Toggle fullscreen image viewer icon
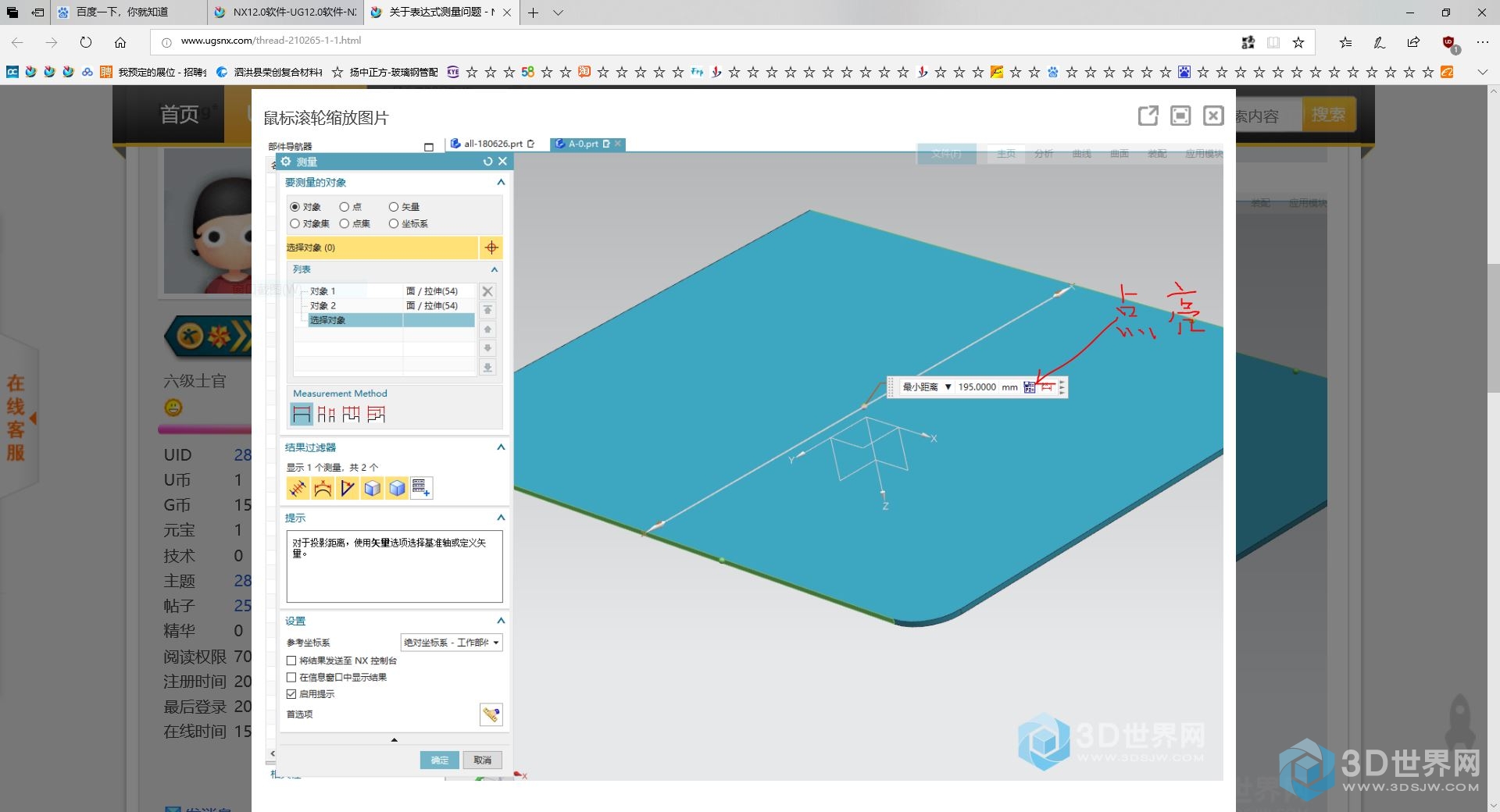Screen dimensions: 1500x812 [1180, 116]
